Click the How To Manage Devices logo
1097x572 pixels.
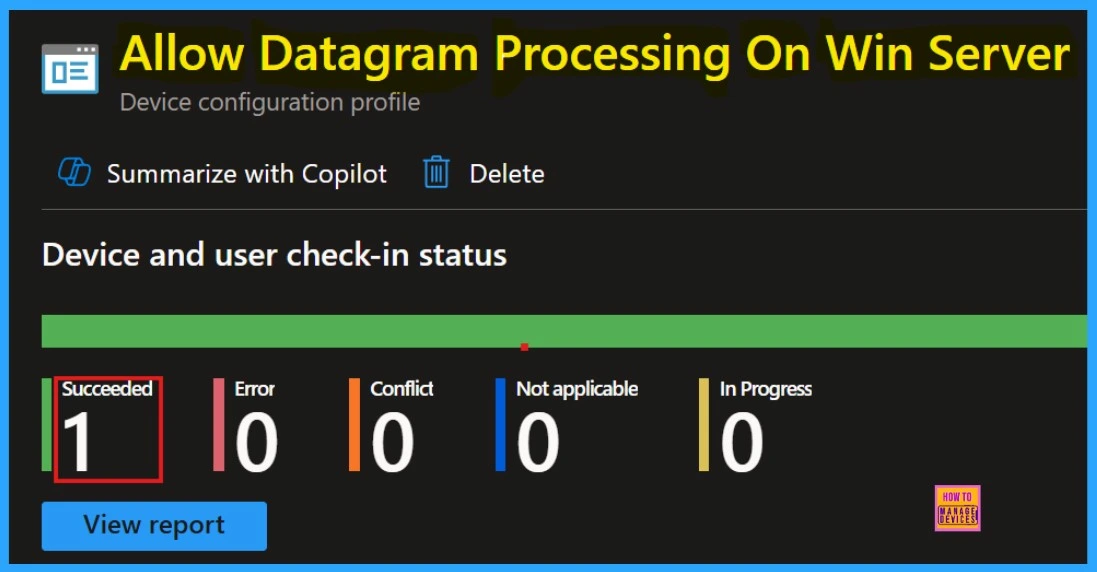pyautogui.click(x=957, y=508)
